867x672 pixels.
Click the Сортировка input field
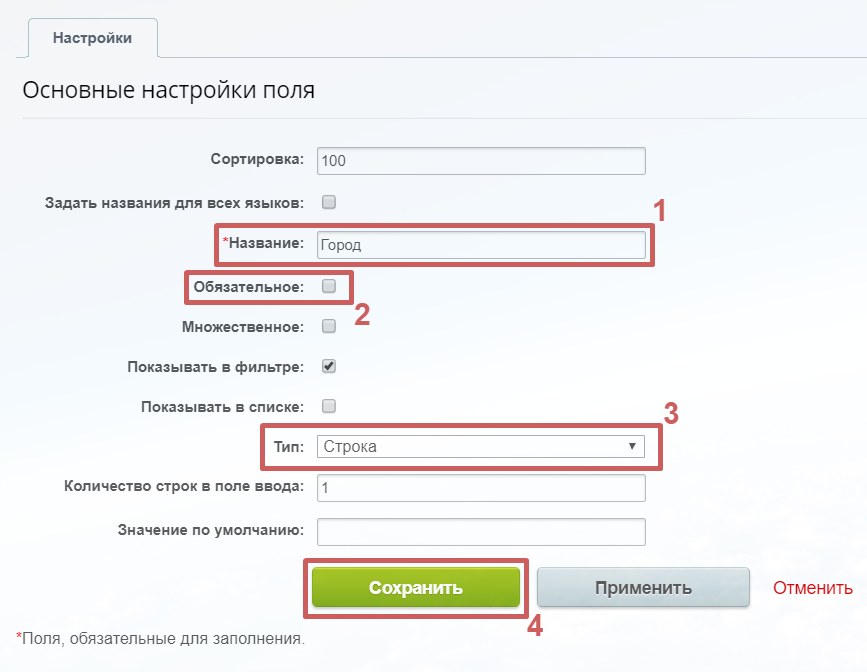(x=481, y=161)
